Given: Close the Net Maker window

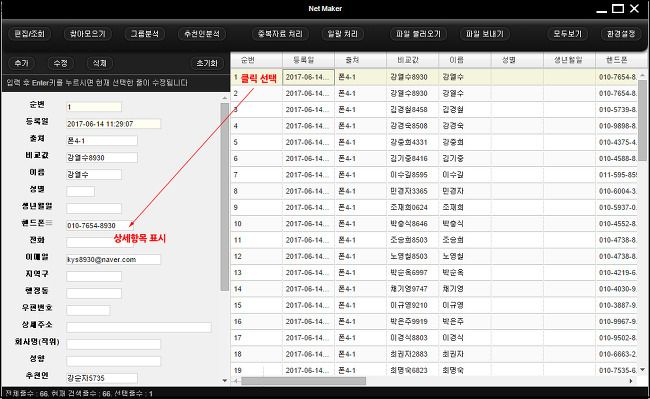Looking at the screenshot, I should point(634,8).
